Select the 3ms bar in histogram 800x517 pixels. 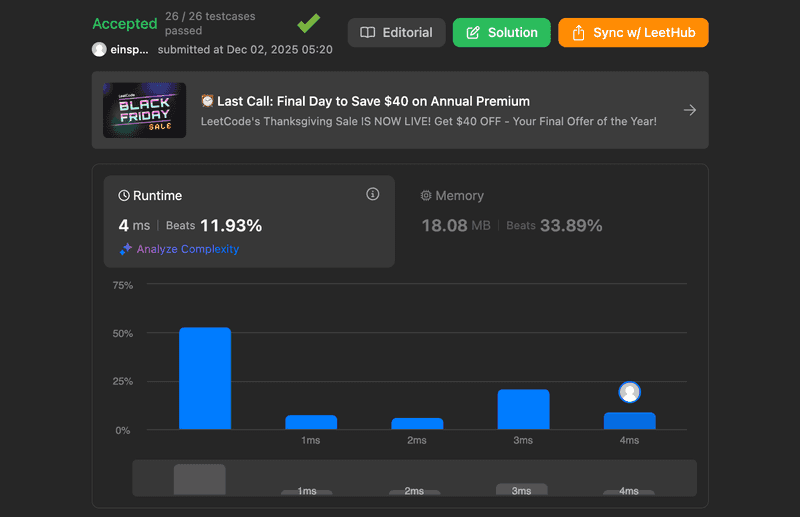(x=523, y=409)
